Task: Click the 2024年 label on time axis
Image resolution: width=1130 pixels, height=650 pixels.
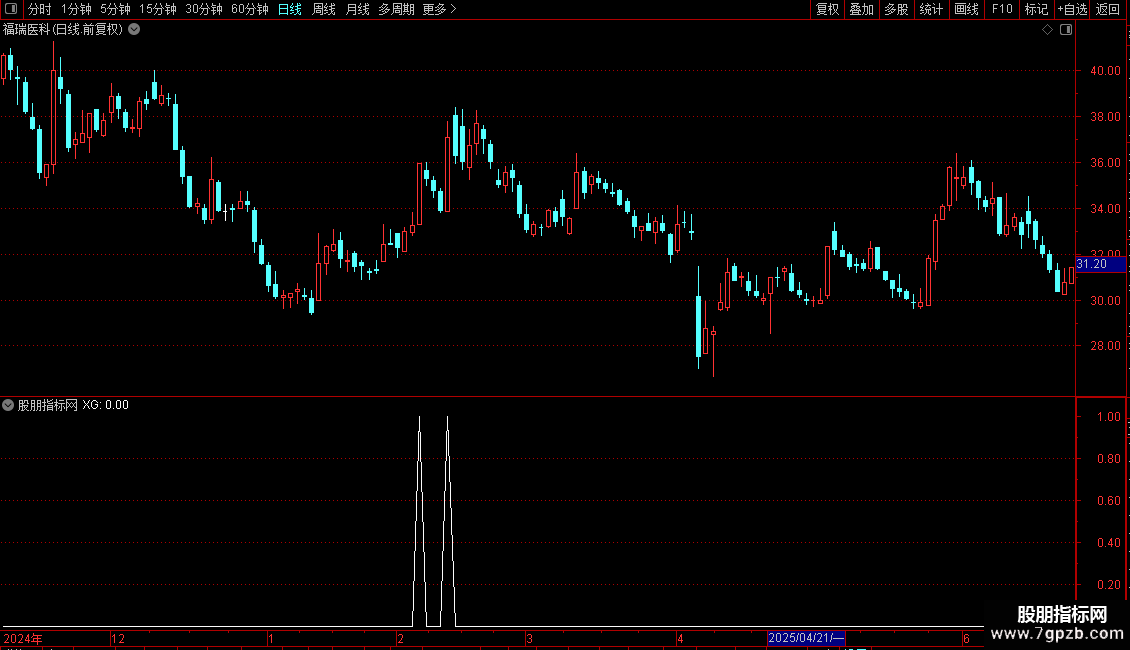Action: [23, 638]
